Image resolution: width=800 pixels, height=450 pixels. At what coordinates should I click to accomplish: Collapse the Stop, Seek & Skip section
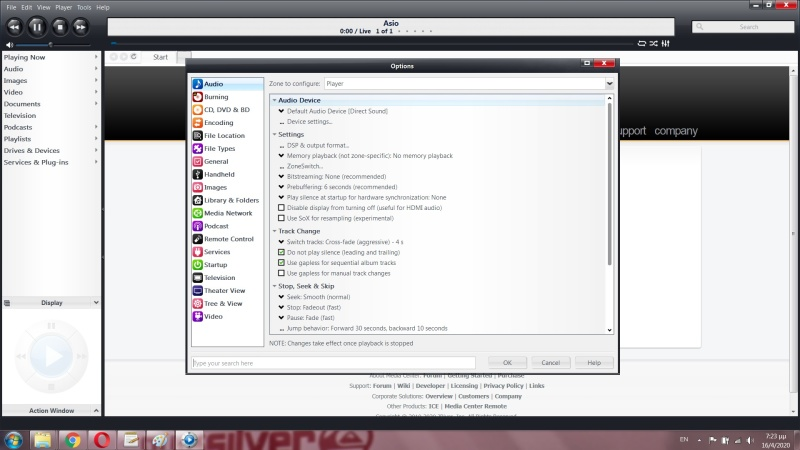click(274, 286)
